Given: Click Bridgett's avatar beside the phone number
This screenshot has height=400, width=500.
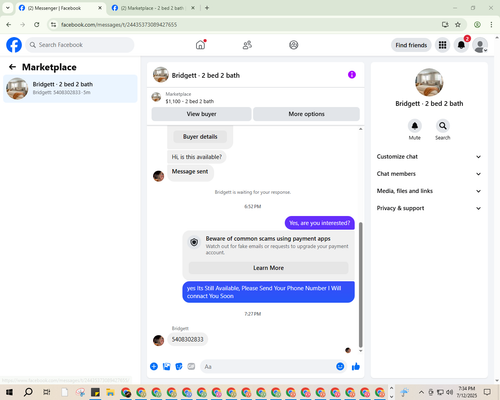Looking at the screenshot, I should click(158, 340).
